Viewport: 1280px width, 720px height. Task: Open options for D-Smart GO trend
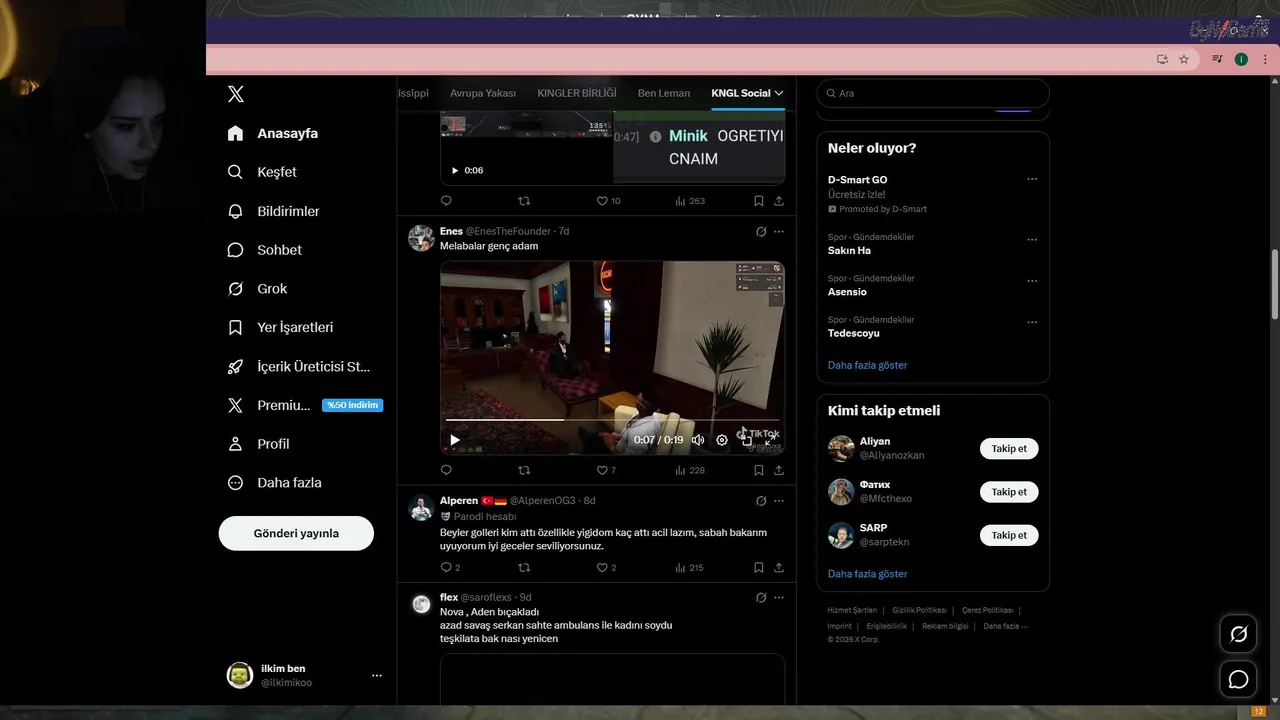(x=1032, y=180)
